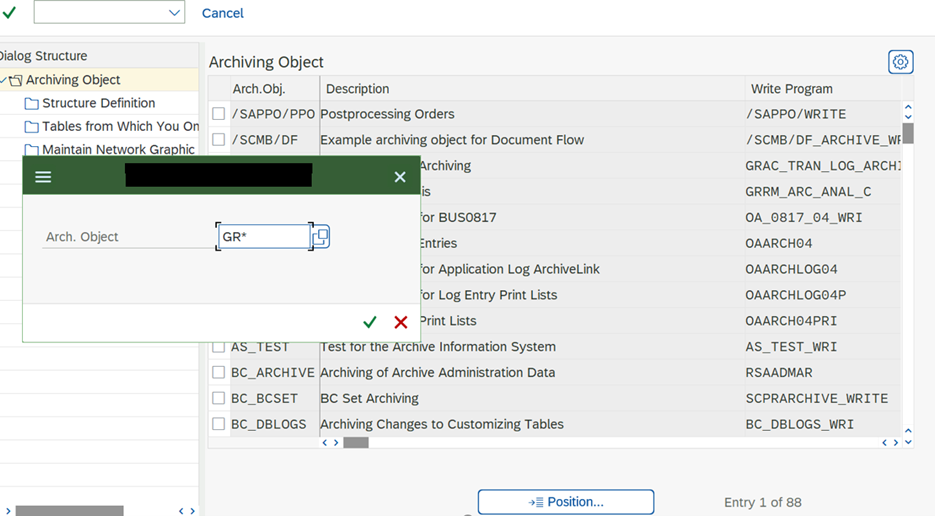Click the Position... button

coord(565,502)
